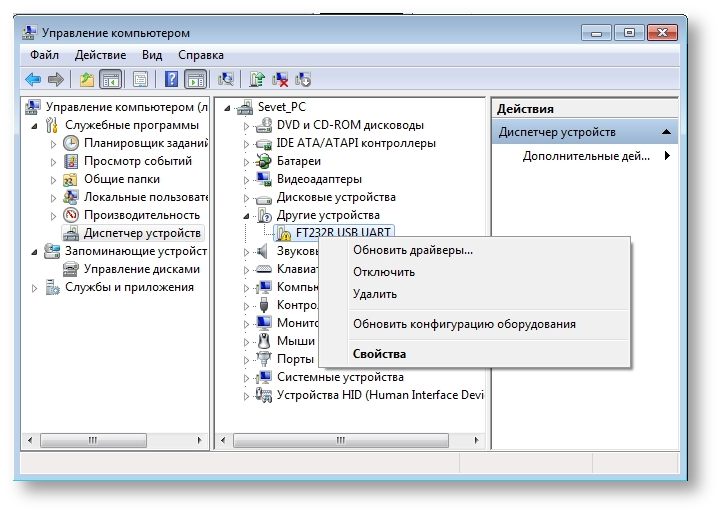The height and width of the screenshot is (515, 722).
Task: Expand Дисковые устройства category
Action: [x=246, y=198]
